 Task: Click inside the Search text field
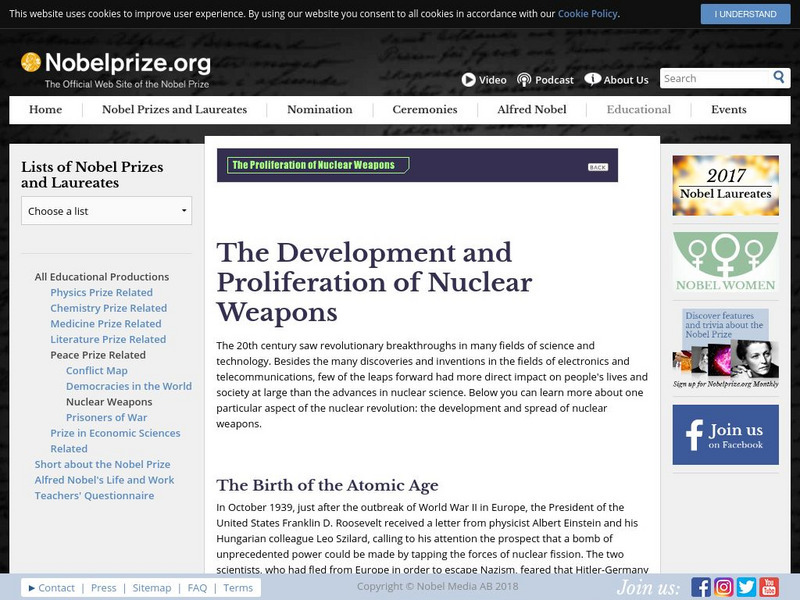[714, 78]
